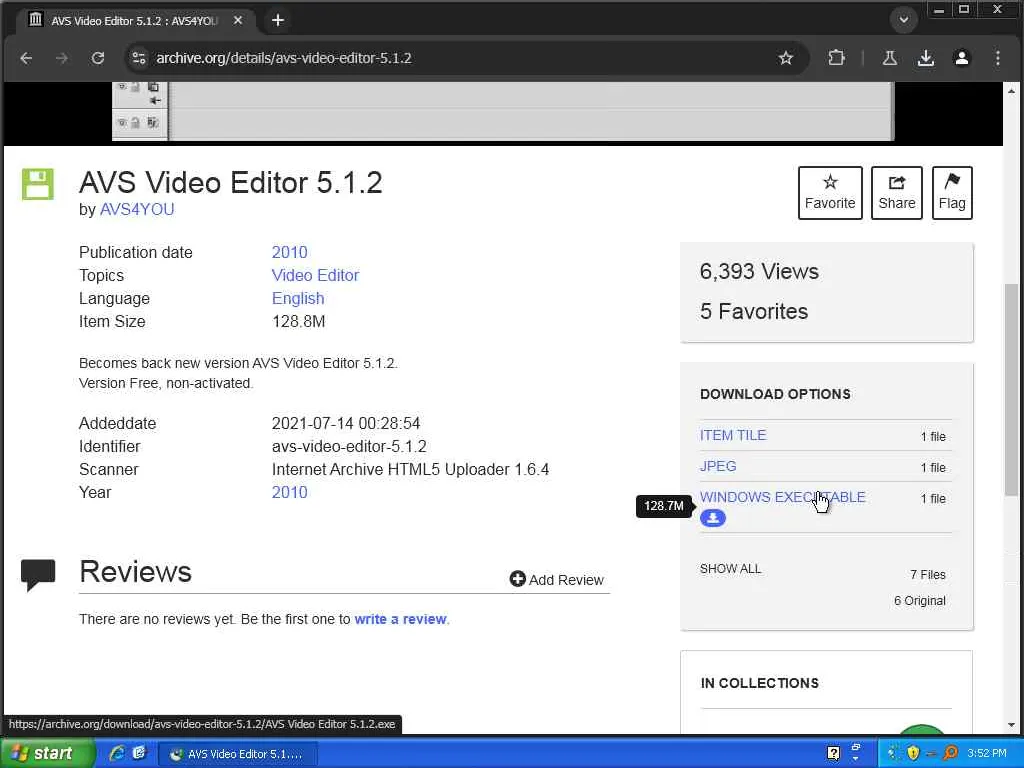
Task: Click the blue download icon under Windows Executable
Action: (x=712, y=518)
